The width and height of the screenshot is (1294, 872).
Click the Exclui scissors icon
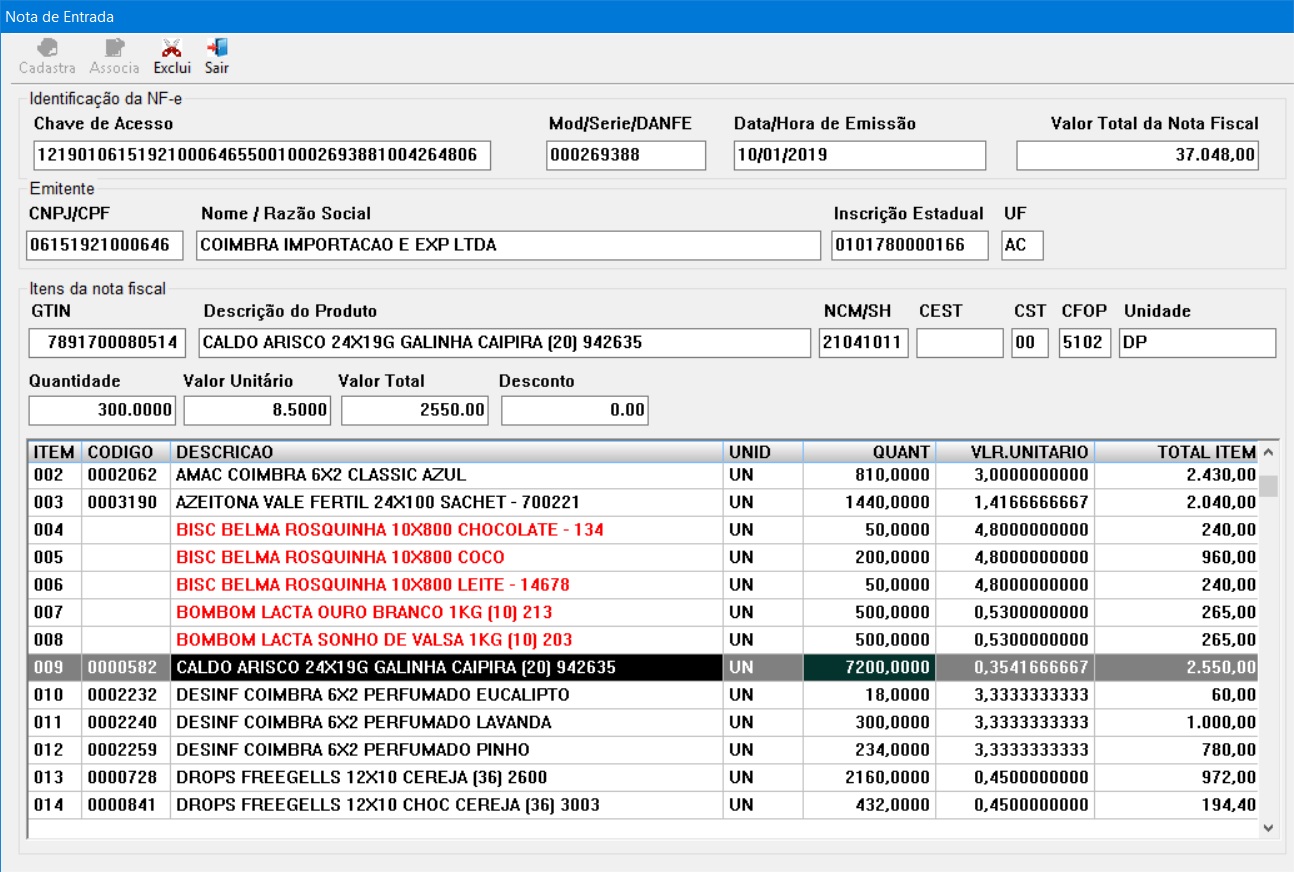click(172, 48)
